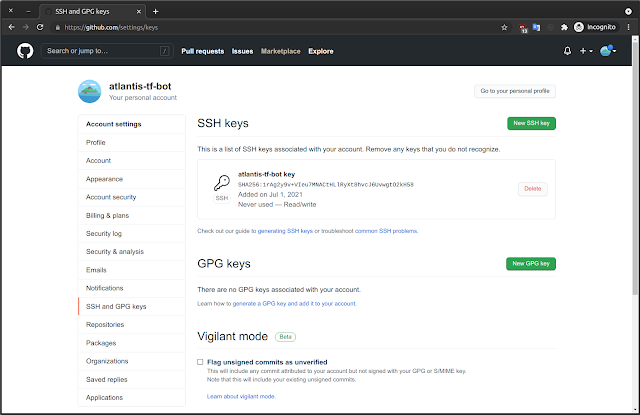Select SSH and GPG keys in sidebar
This screenshot has width=640, height=415.
point(131,306)
